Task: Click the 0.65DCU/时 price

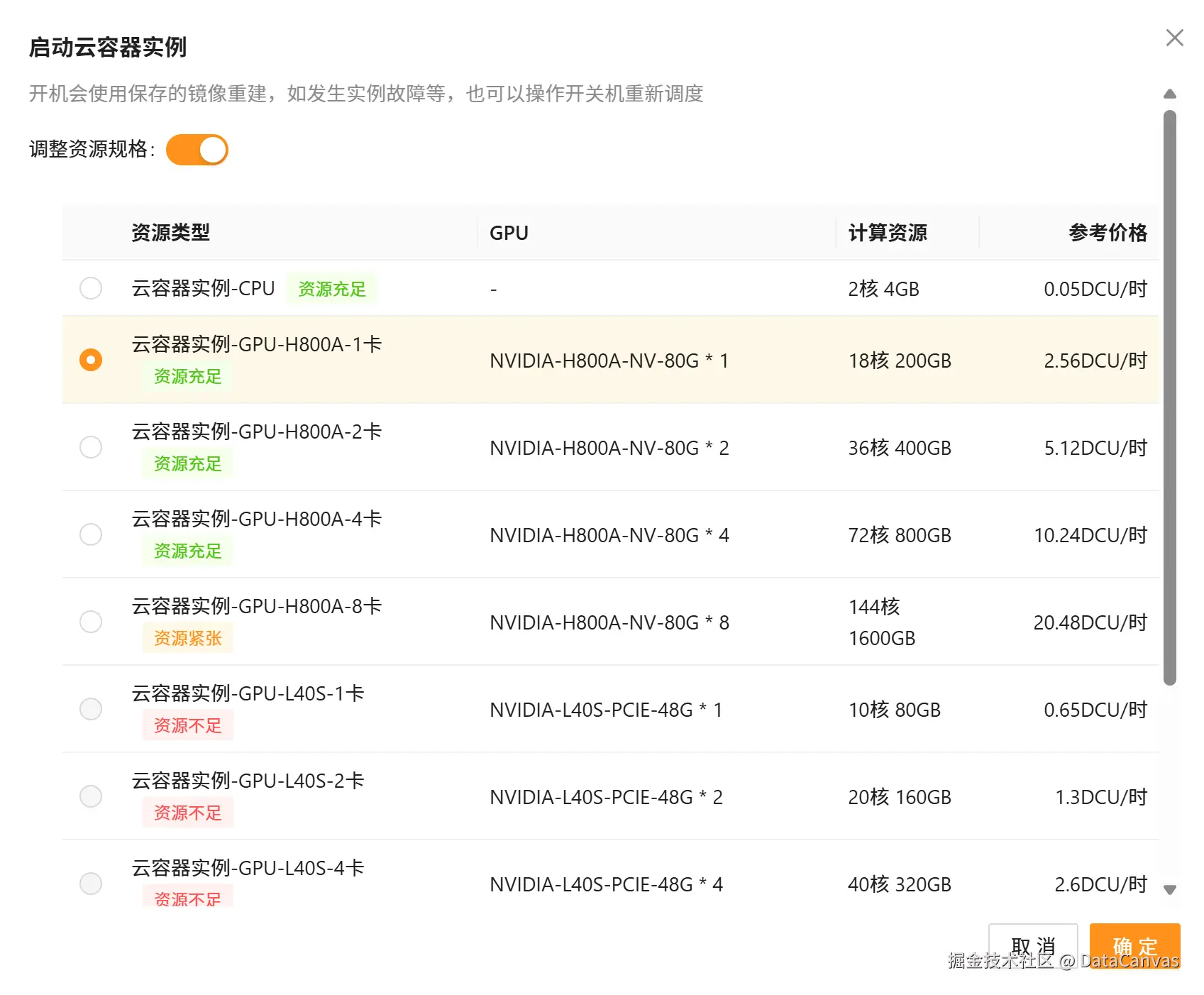Action: pos(1095,710)
